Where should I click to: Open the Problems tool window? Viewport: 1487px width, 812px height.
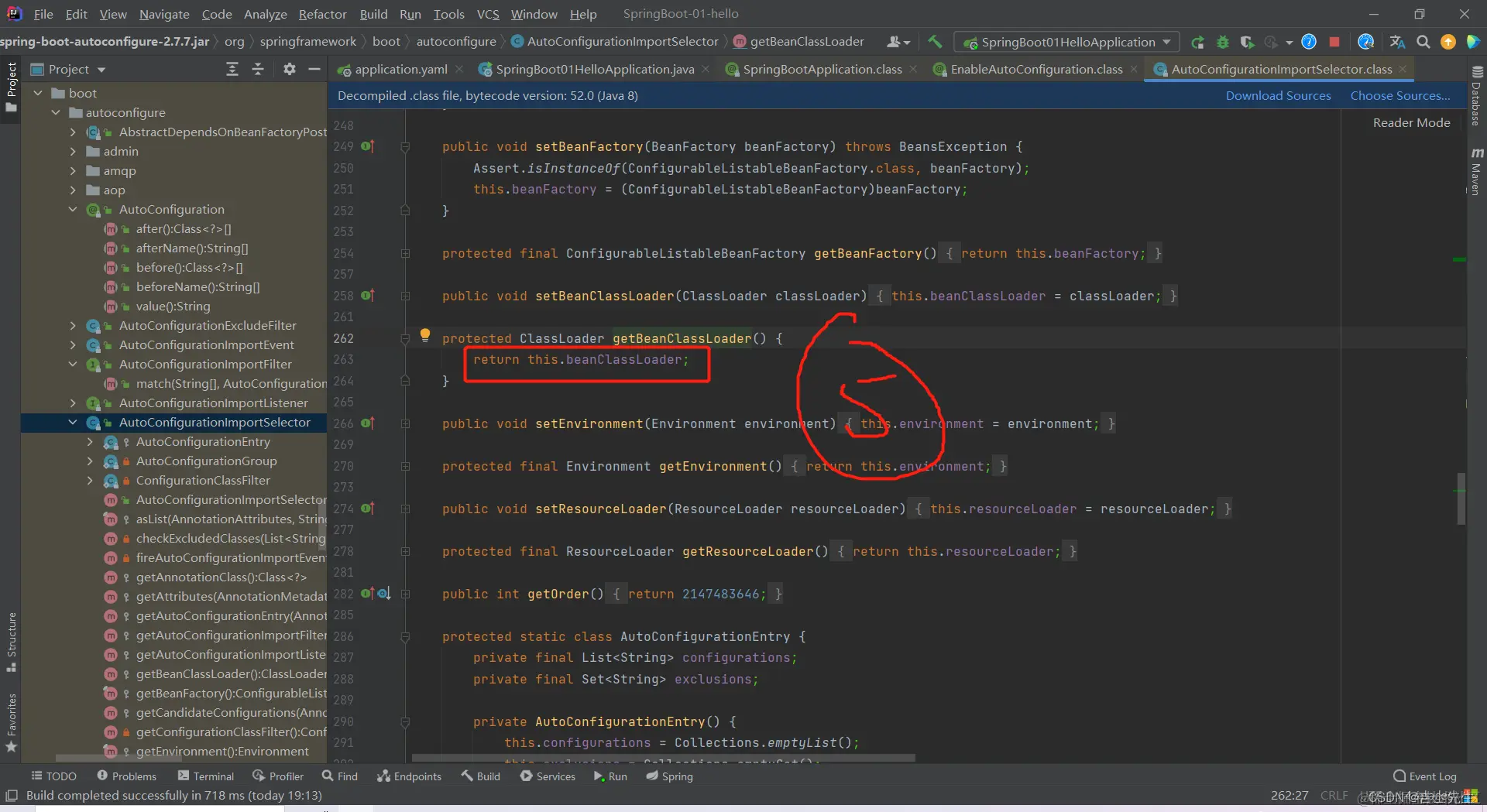point(126,776)
